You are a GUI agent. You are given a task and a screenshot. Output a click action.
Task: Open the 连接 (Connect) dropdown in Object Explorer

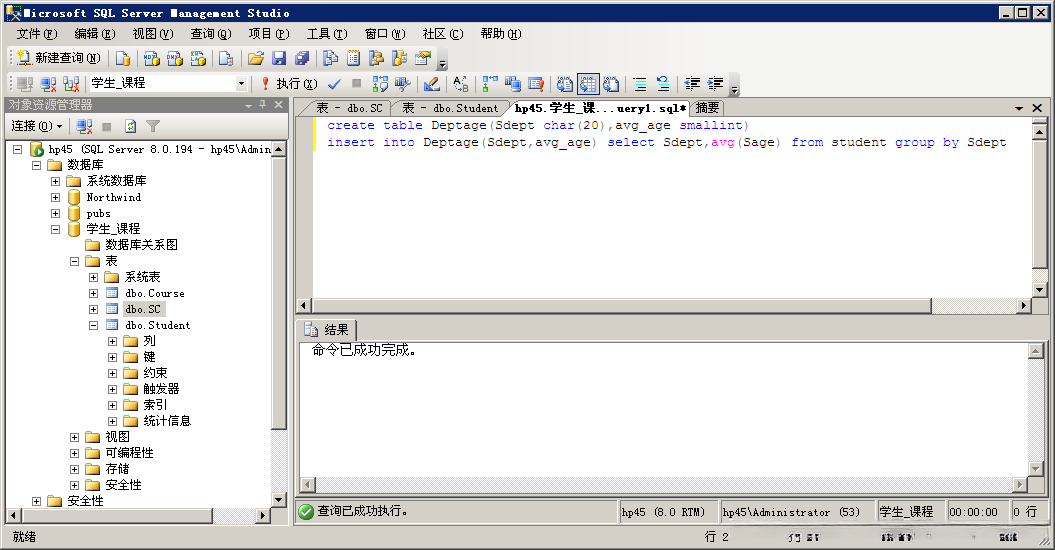(36, 127)
